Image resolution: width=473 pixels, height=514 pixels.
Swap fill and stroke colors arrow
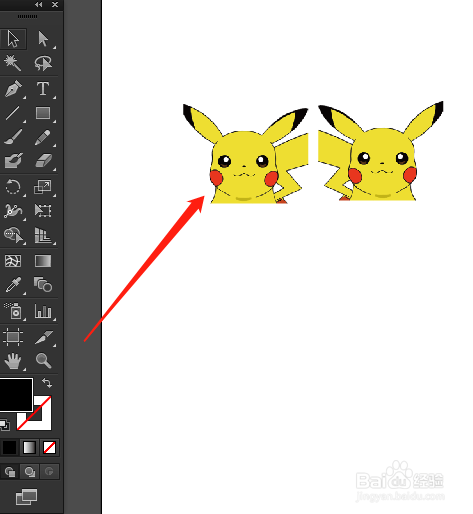(x=47, y=383)
